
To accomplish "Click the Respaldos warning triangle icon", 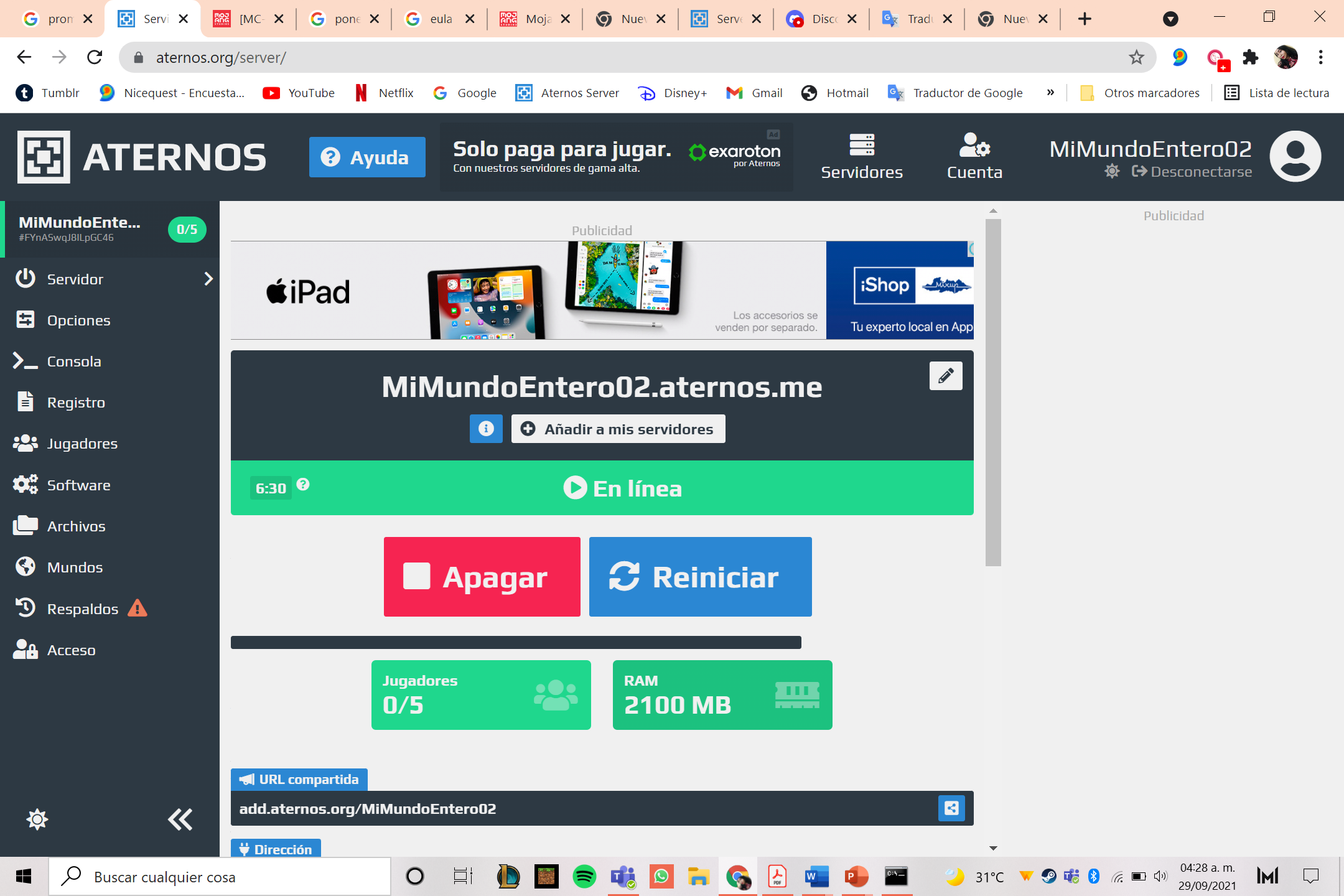I will pos(138,608).
